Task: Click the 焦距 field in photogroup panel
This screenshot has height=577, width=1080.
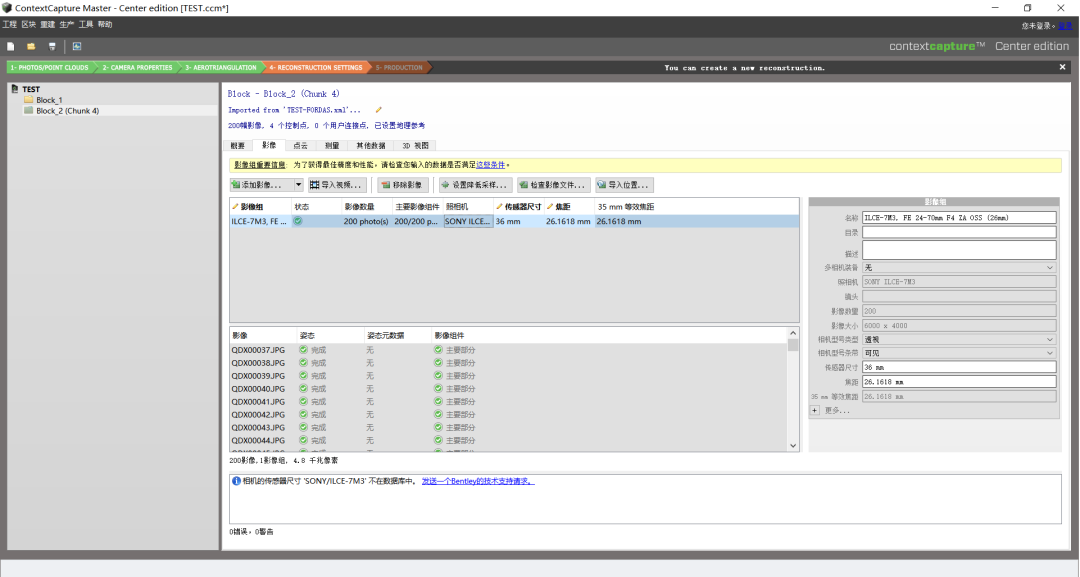Action: click(x=959, y=382)
